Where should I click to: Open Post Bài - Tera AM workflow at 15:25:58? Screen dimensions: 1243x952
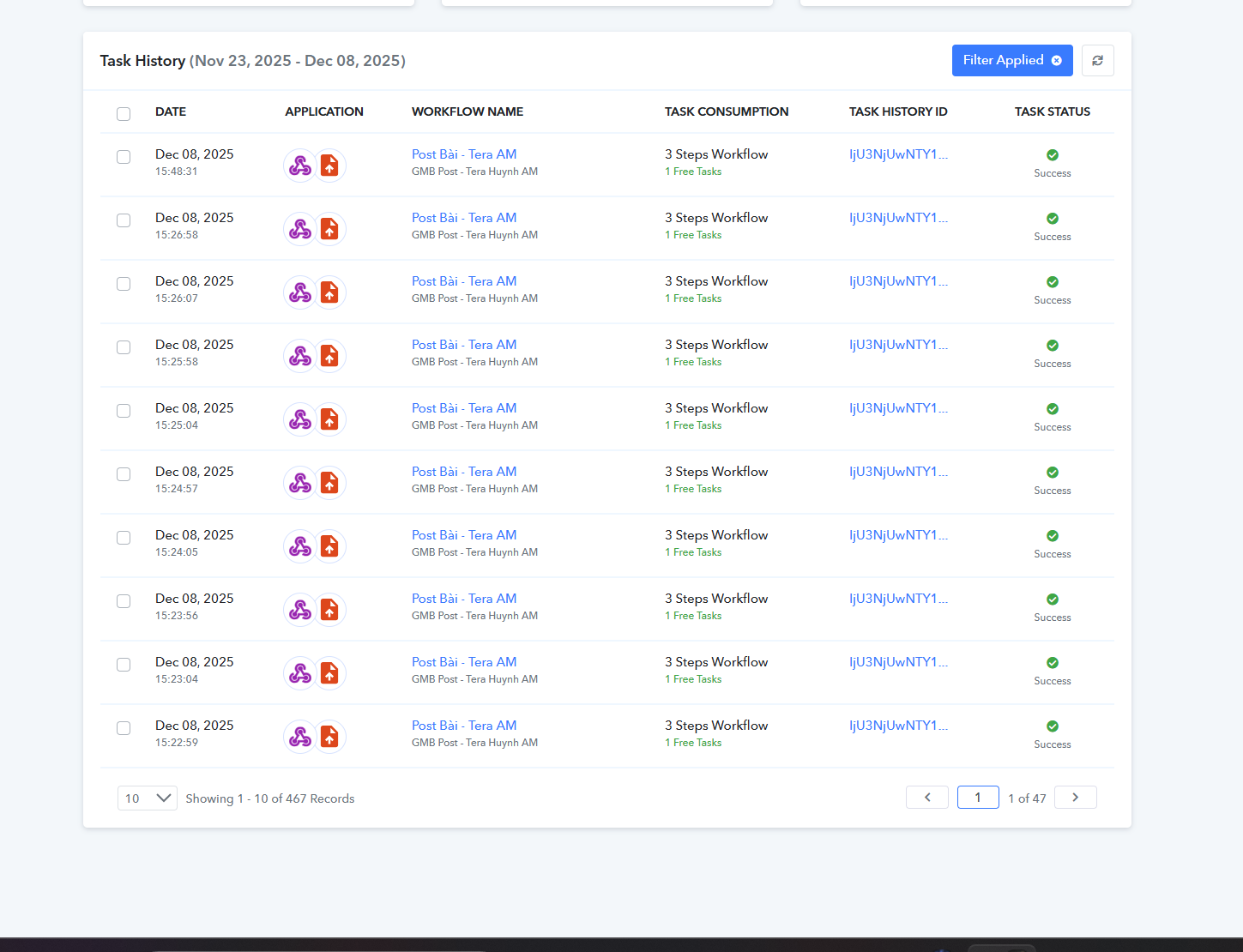pos(464,345)
